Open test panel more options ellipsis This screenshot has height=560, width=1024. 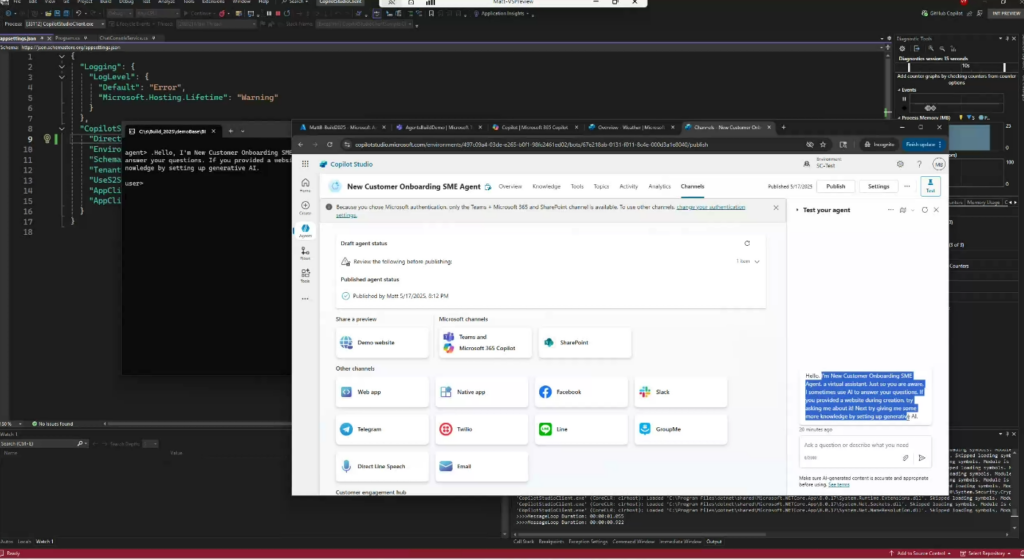point(890,210)
